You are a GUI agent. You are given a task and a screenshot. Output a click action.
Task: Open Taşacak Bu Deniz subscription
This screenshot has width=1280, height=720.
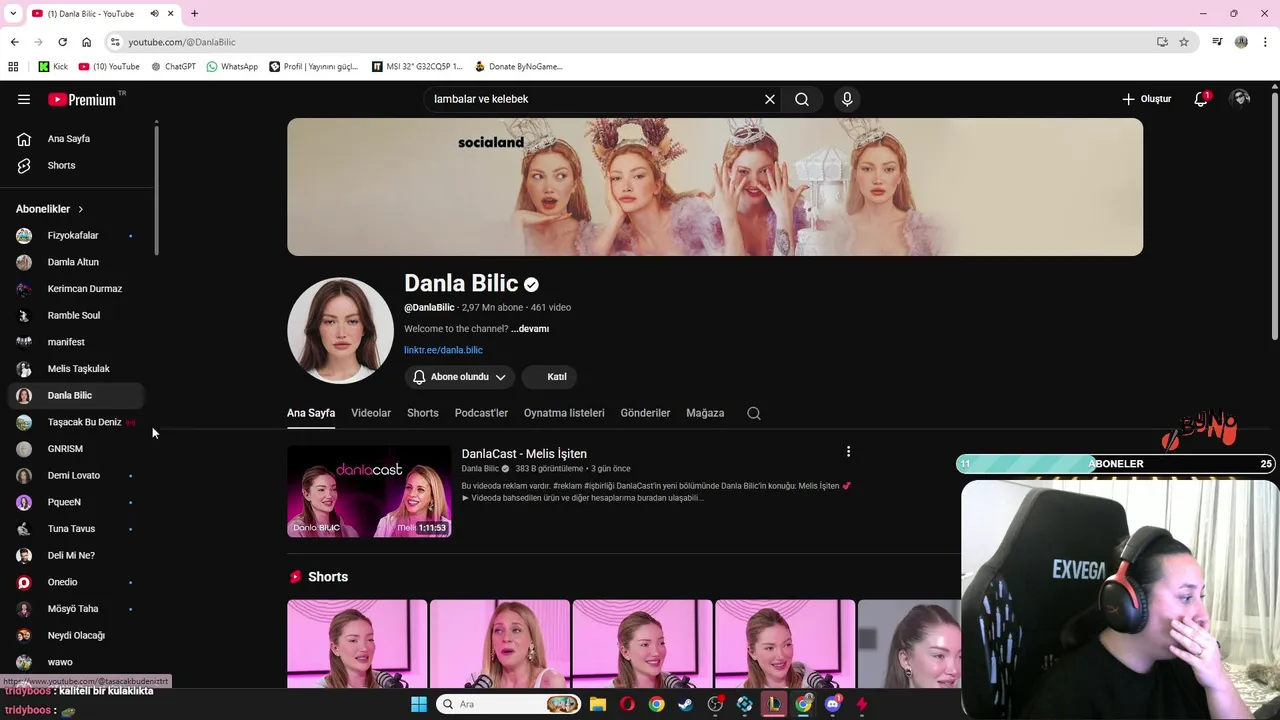[77, 422]
